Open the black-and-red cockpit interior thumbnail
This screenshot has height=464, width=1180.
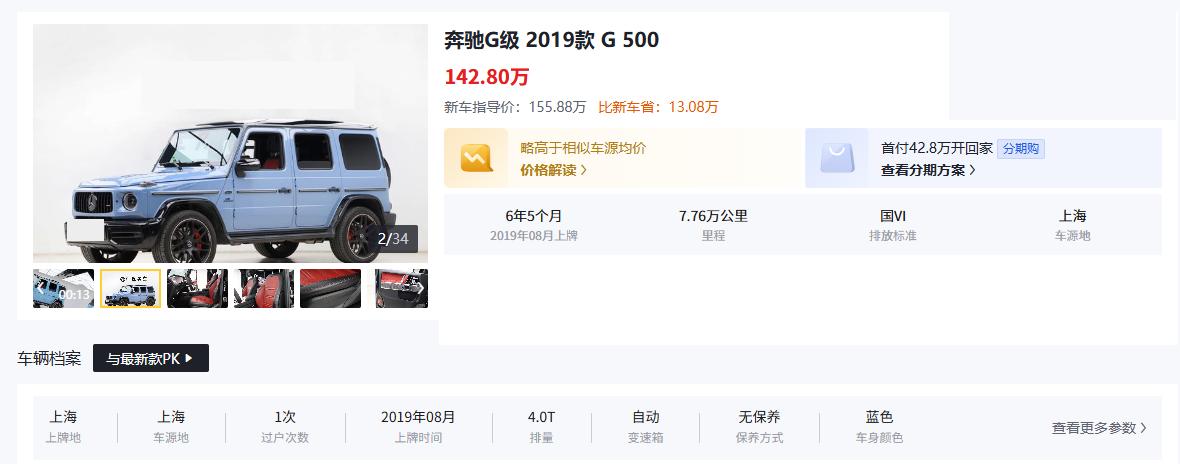tap(197, 289)
